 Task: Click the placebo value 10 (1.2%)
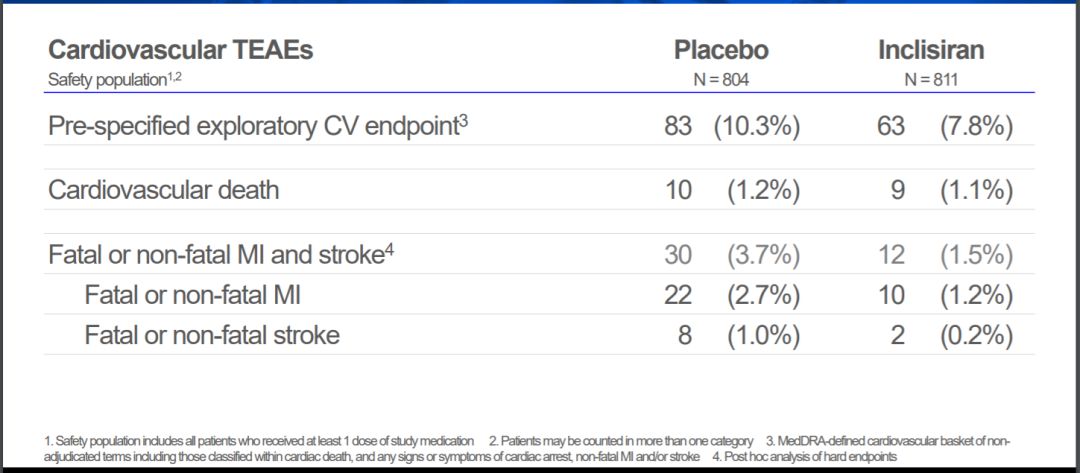coord(733,189)
